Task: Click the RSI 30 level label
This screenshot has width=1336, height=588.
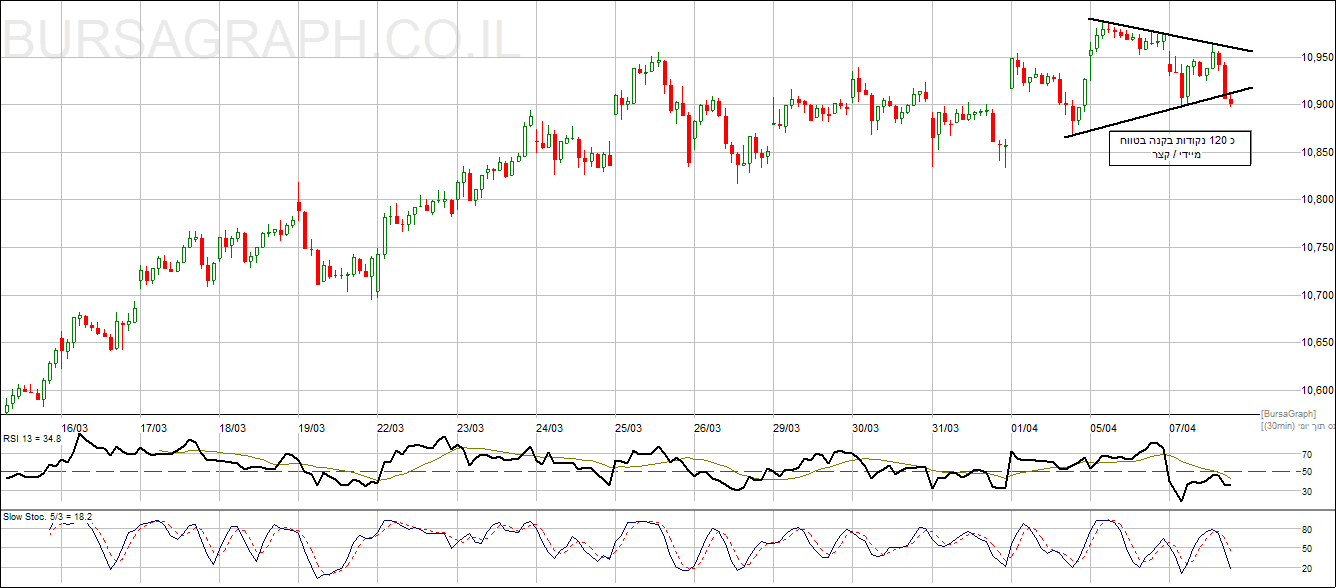Action: tap(1304, 491)
